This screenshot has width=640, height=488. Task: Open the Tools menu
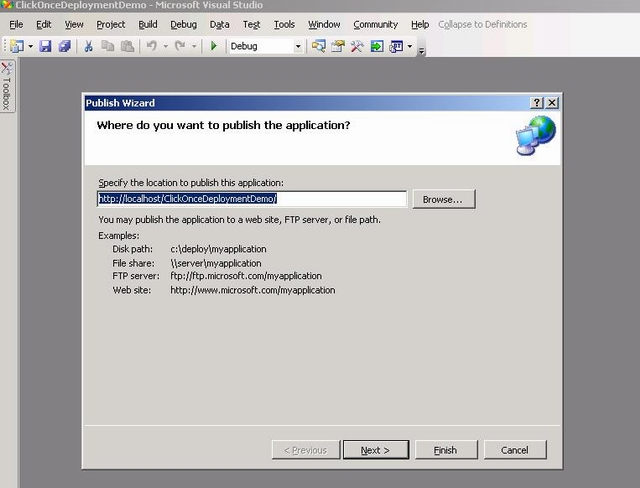[x=284, y=24]
